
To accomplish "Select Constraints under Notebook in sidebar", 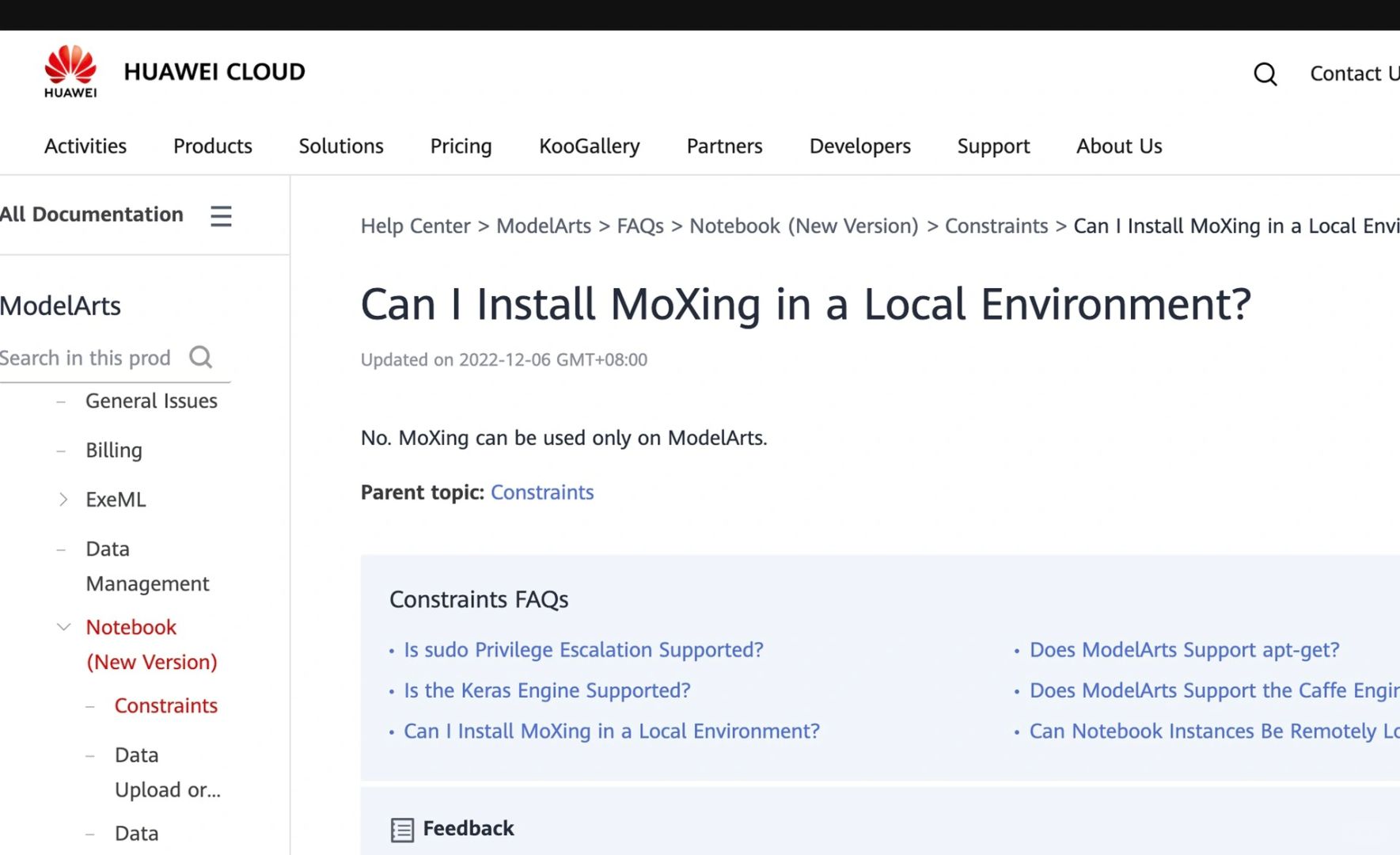I will coord(165,706).
